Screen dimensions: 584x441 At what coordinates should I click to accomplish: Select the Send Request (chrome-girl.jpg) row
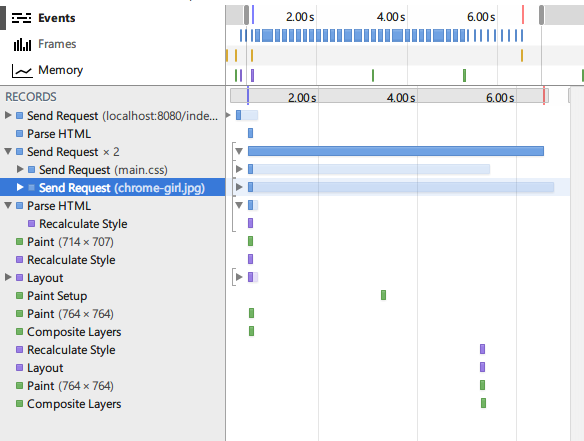click(112, 187)
